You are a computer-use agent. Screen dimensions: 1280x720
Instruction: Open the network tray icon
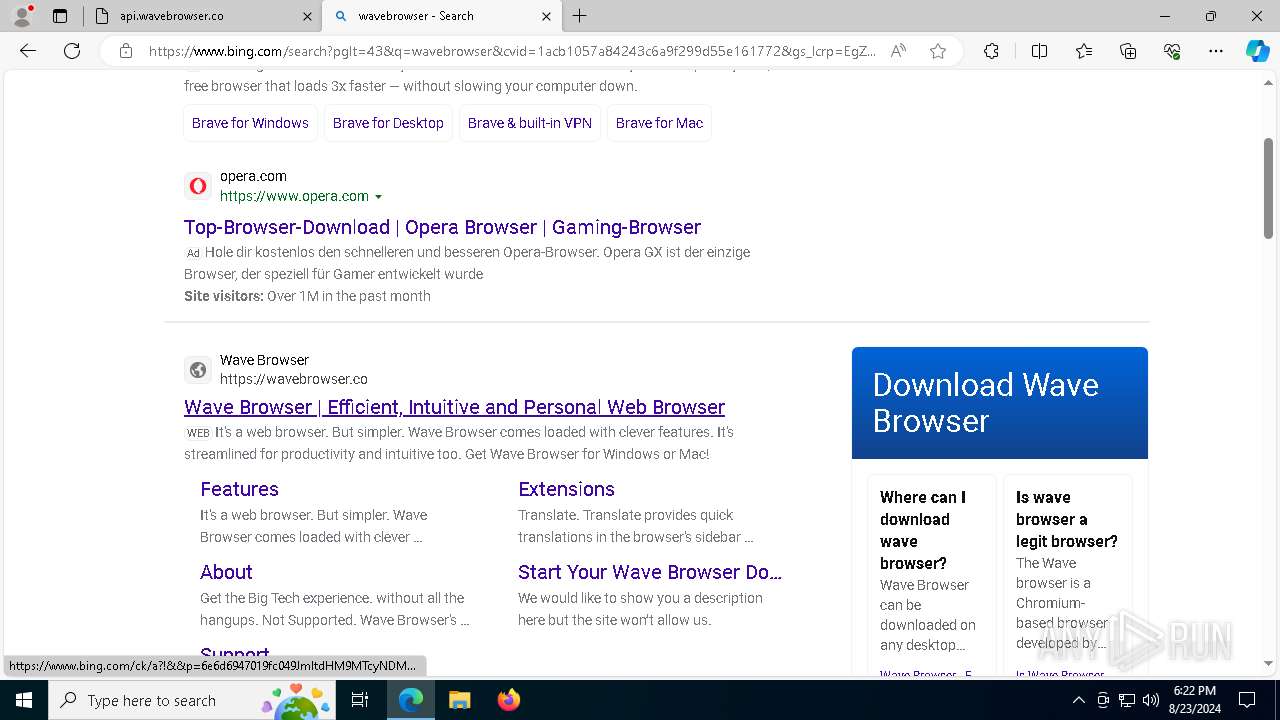tap(1127, 700)
